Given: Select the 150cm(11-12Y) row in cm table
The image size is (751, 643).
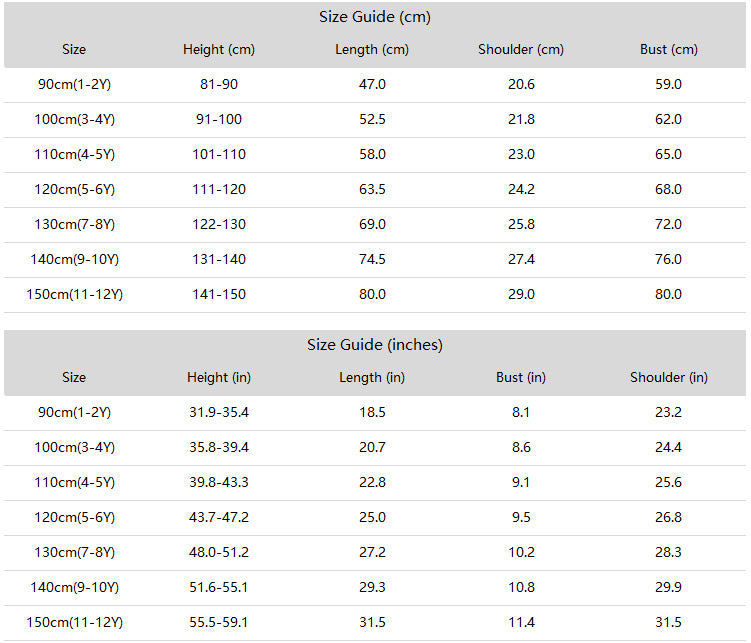Looking at the screenshot, I should click(x=375, y=295).
